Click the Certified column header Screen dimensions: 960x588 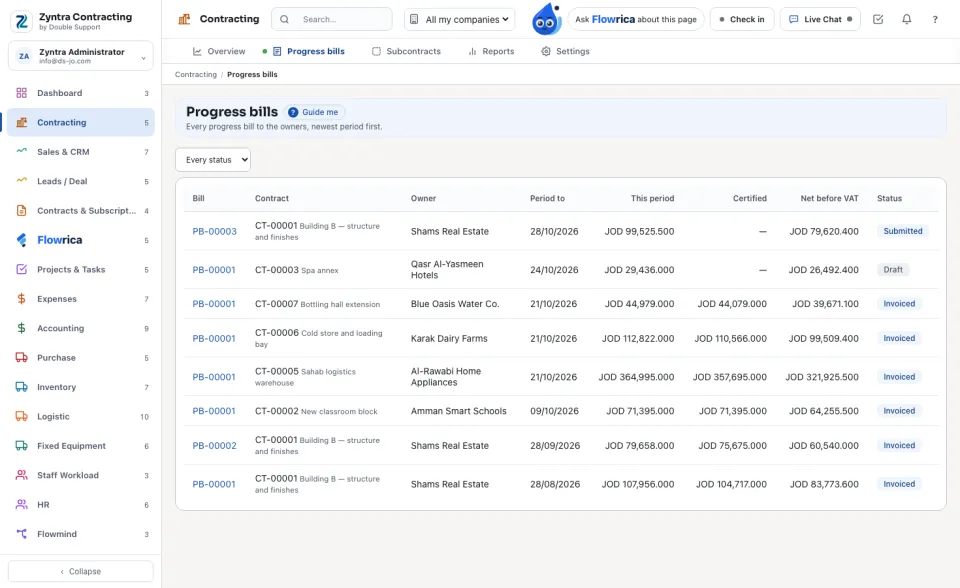749,198
